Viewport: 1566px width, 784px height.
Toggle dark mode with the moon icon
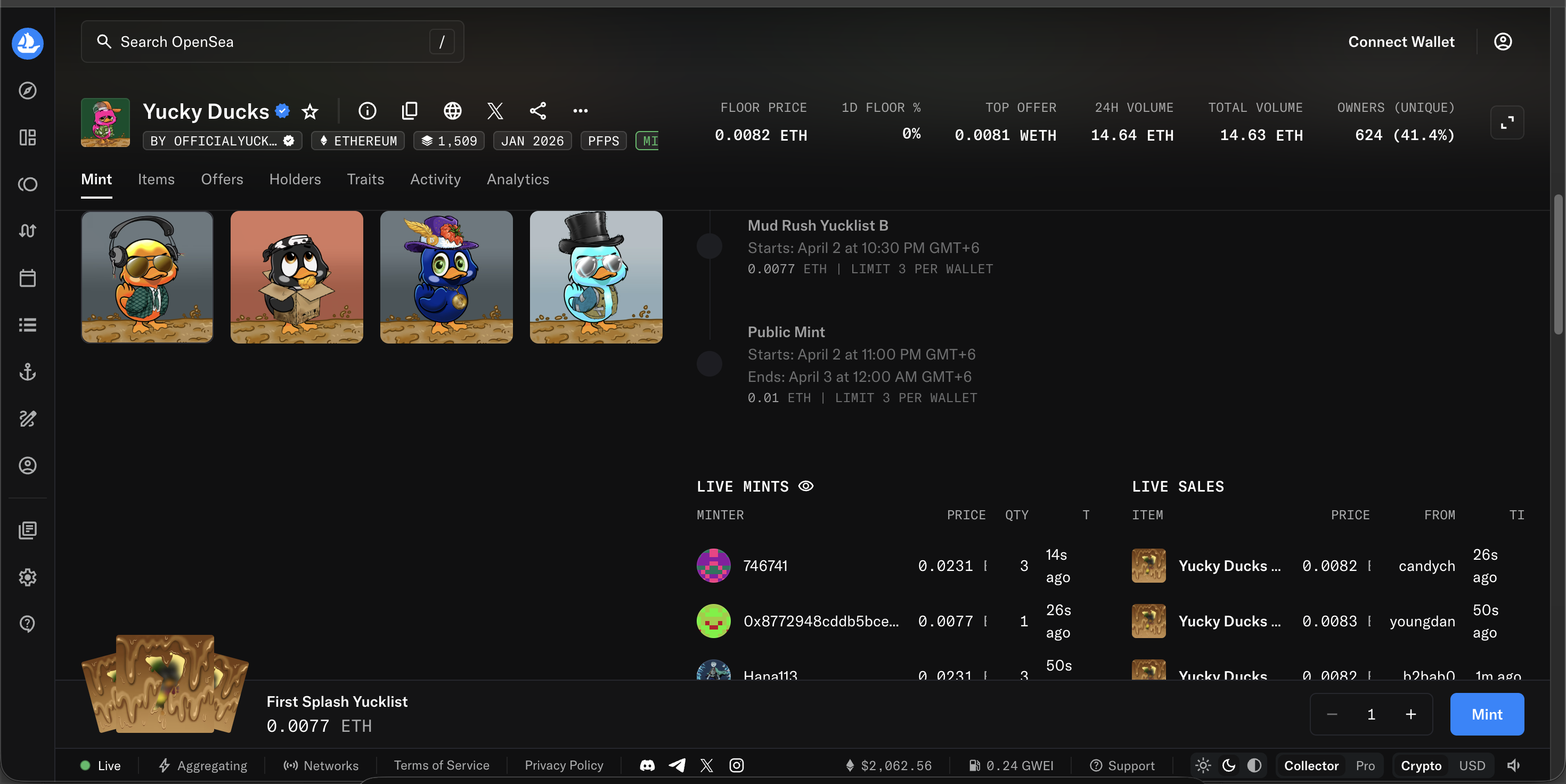1229,765
